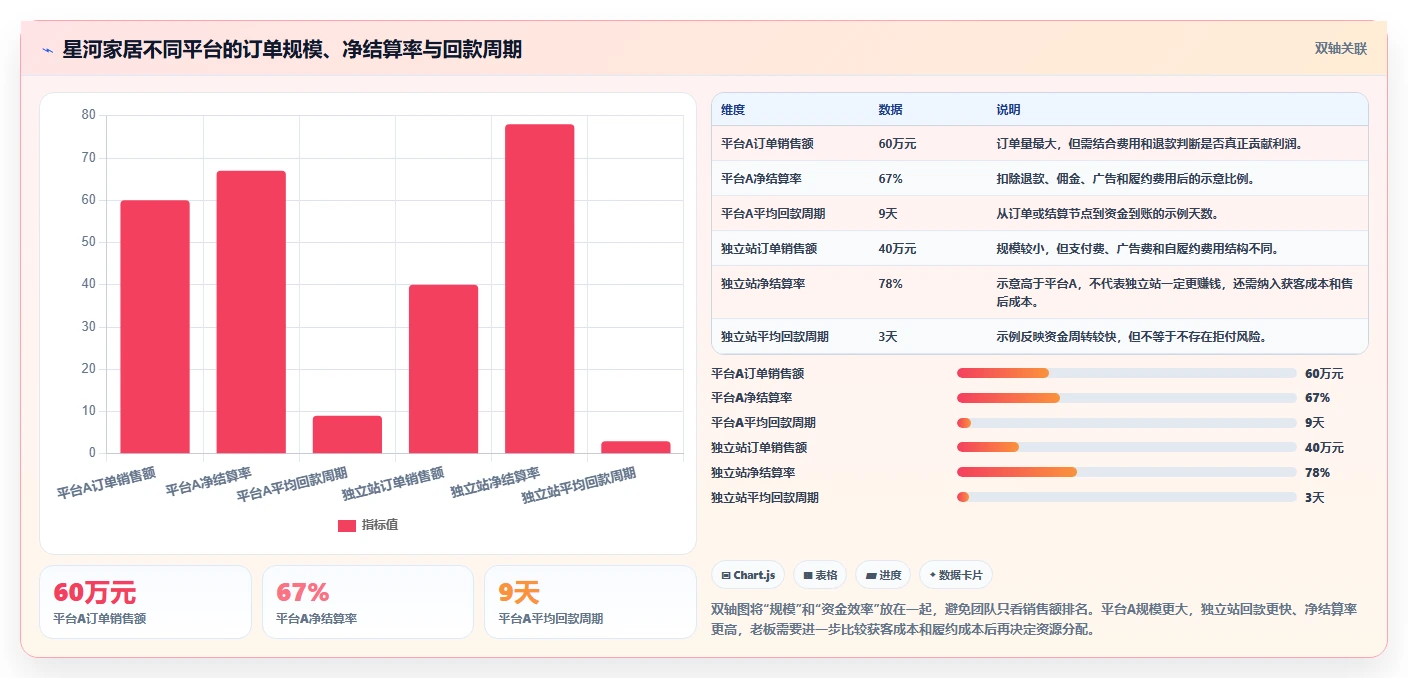
Task: Click table cell 独立站平均回款周期
Action: (775, 337)
